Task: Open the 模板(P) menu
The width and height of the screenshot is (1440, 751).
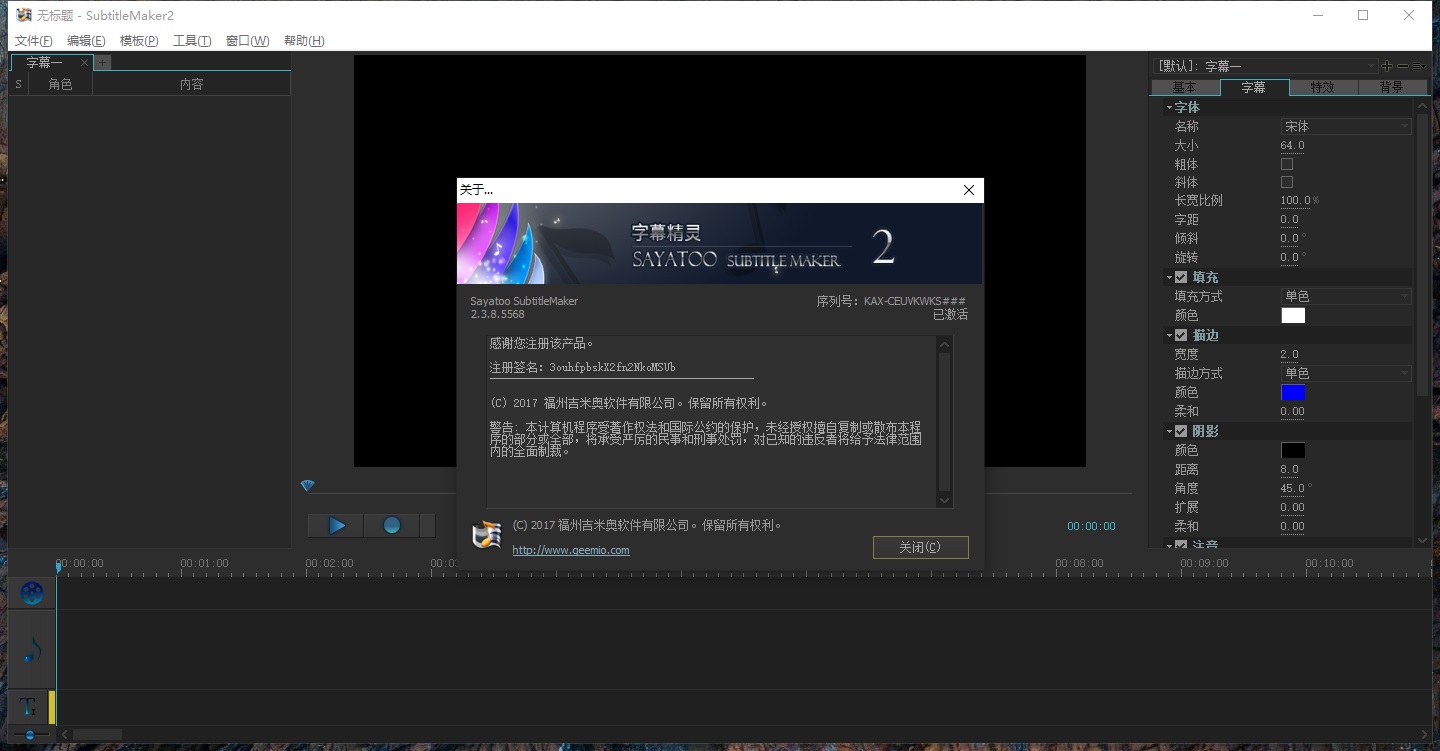Action: coord(139,41)
